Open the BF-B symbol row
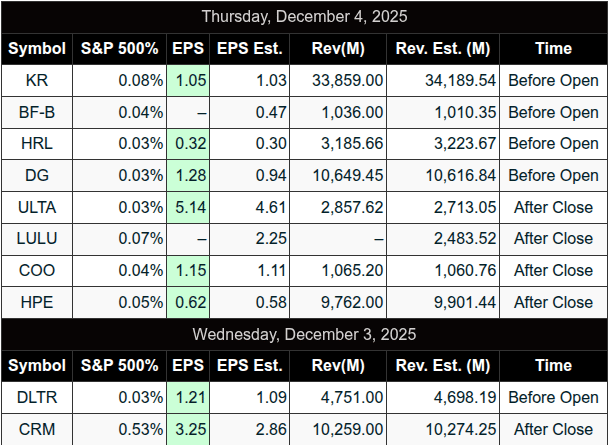616x445 pixels. [36, 112]
